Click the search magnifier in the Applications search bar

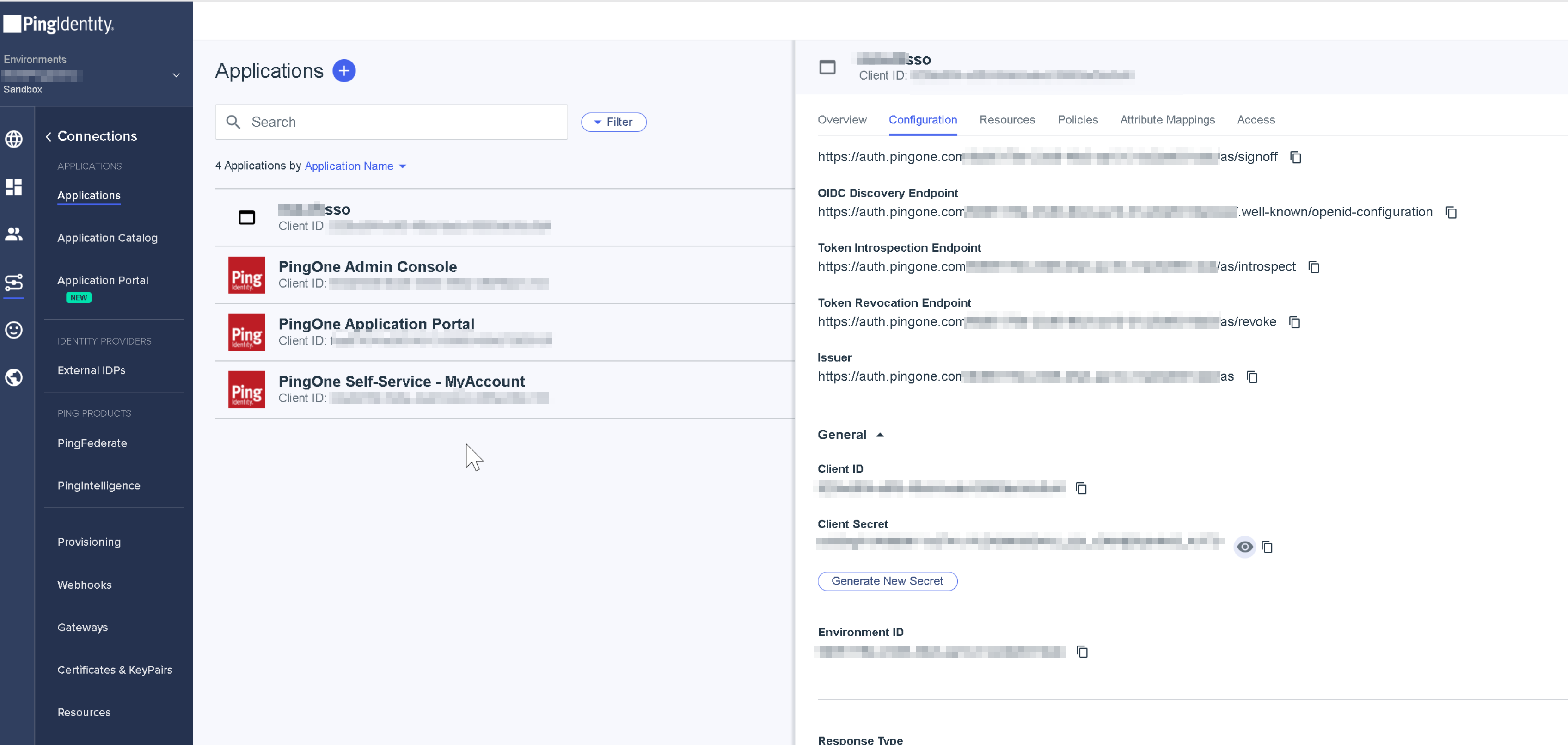coord(233,122)
